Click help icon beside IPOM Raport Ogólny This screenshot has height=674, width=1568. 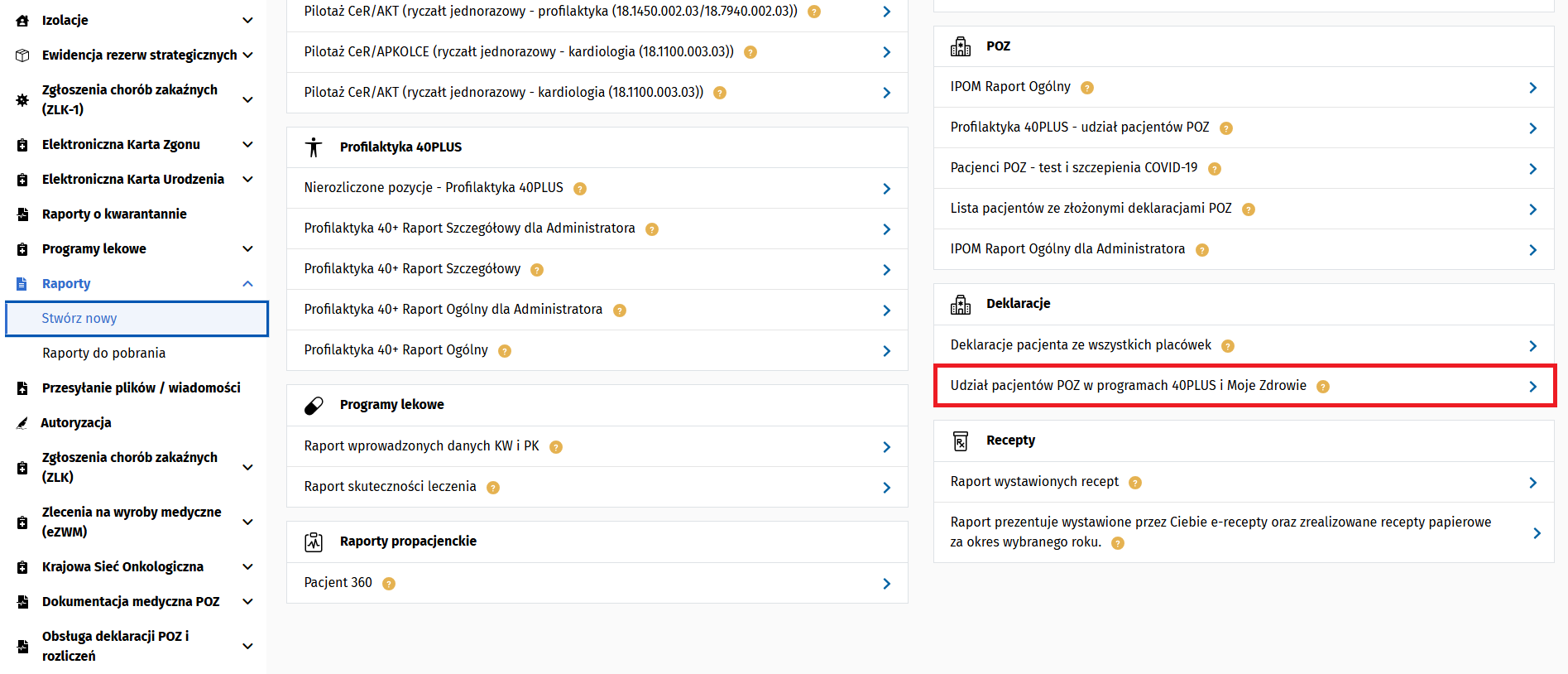(x=1087, y=88)
